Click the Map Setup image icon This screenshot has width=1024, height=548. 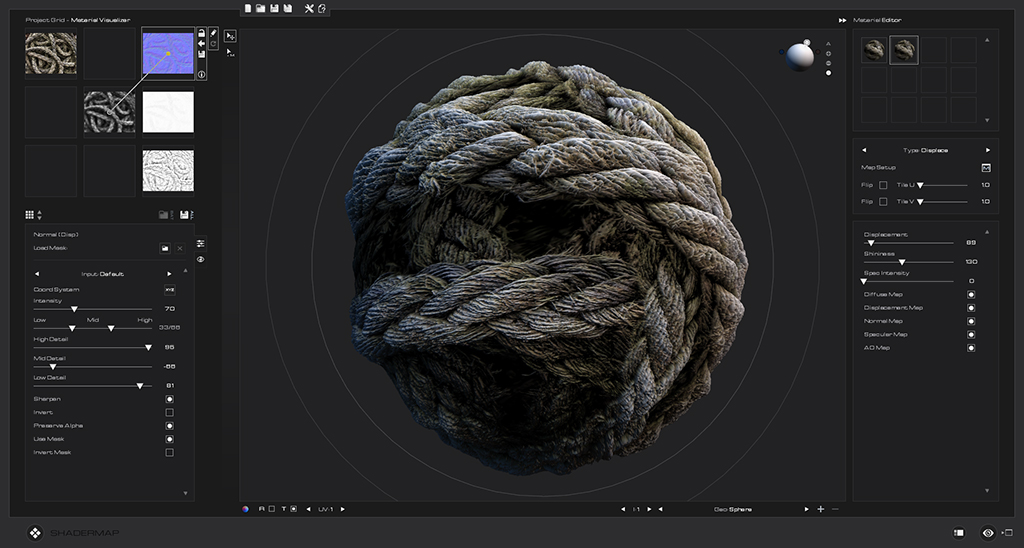click(985, 167)
